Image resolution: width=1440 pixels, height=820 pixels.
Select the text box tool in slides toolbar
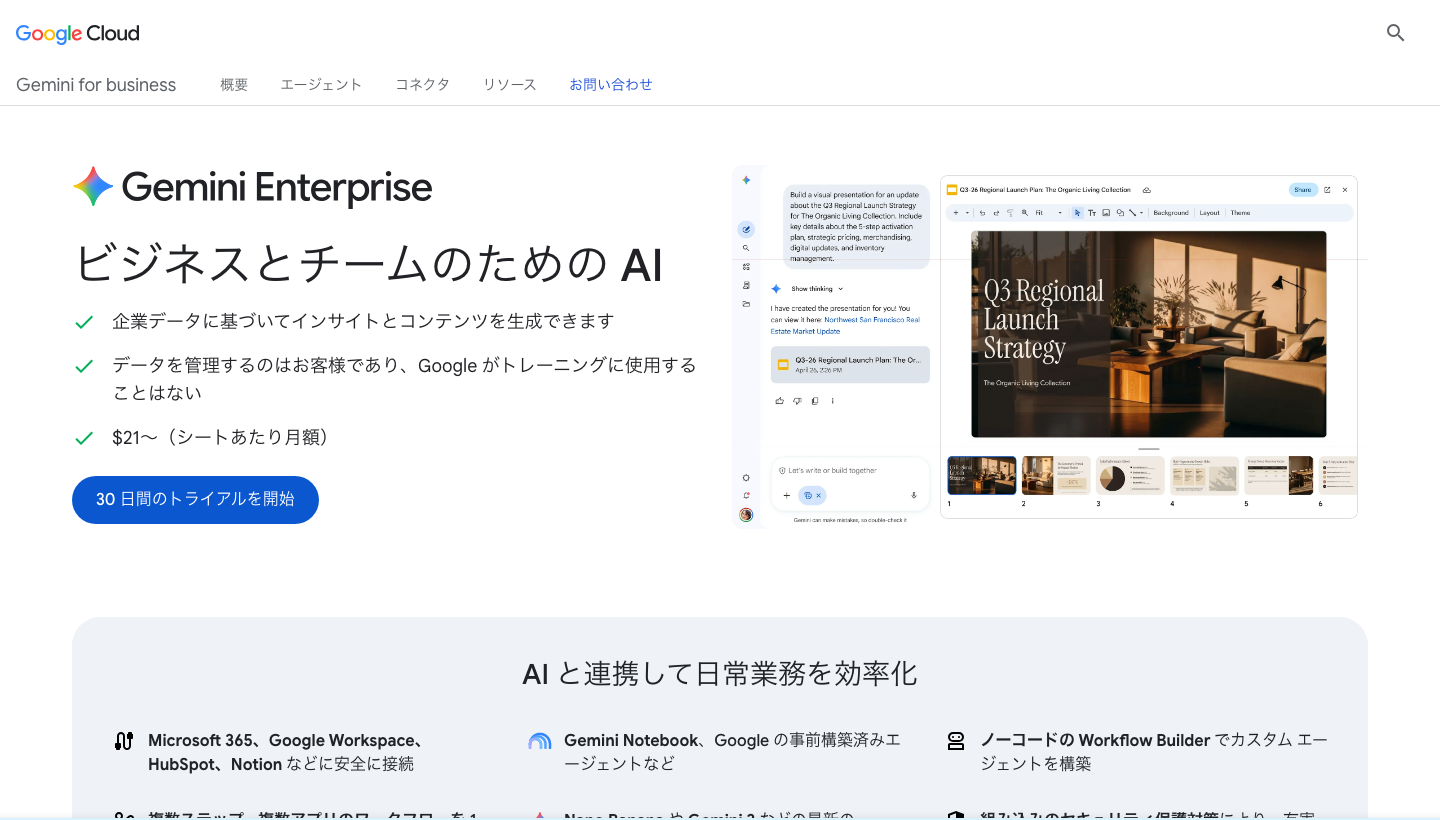coord(1092,213)
